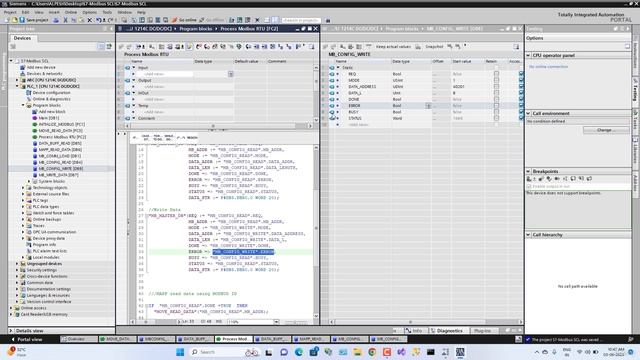This screenshot has height=360, width=640.
Task: Click the Go online button
Action: [x=184, y=20]
